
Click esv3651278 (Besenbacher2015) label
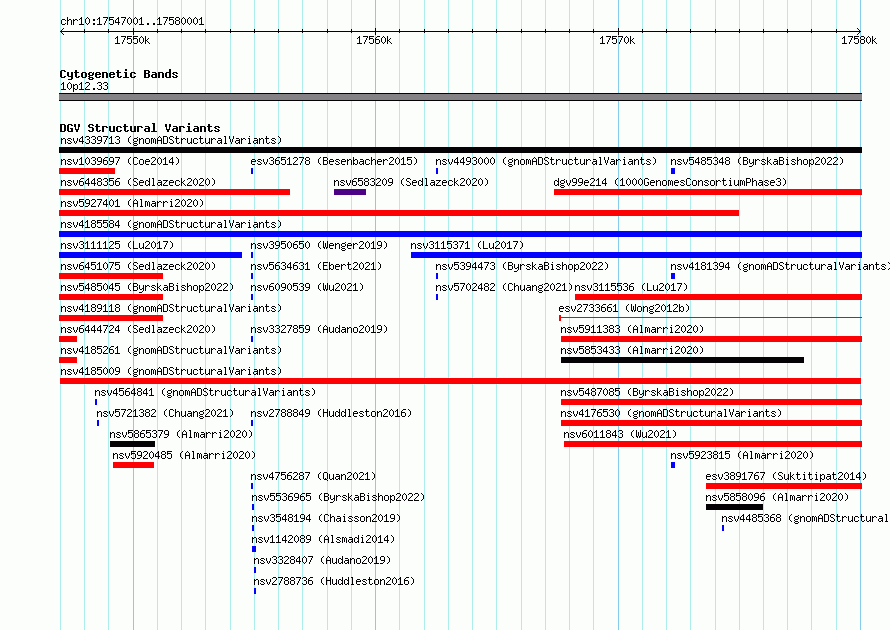[x=334, y=161]
